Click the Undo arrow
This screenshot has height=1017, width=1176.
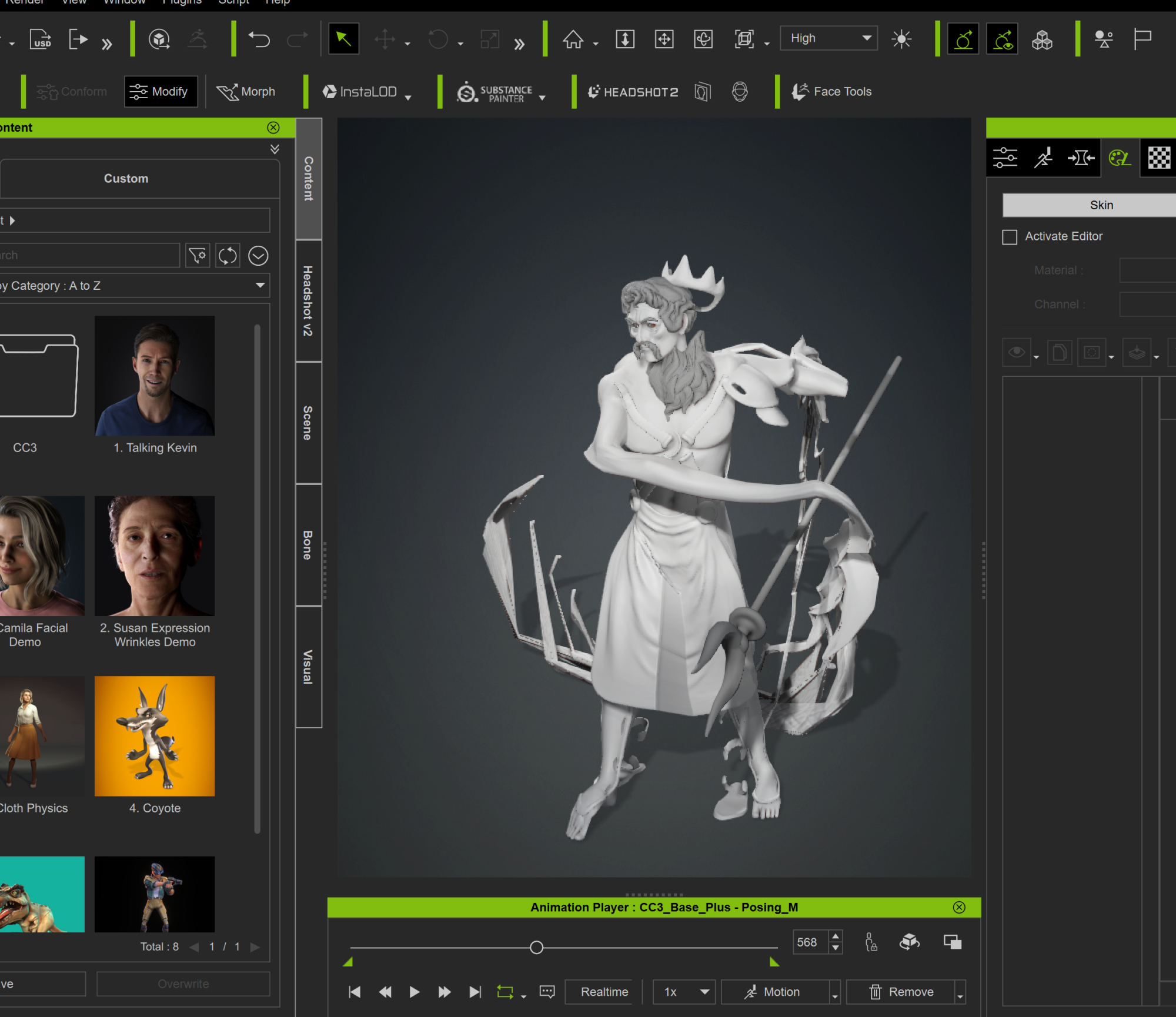point(259,39)
